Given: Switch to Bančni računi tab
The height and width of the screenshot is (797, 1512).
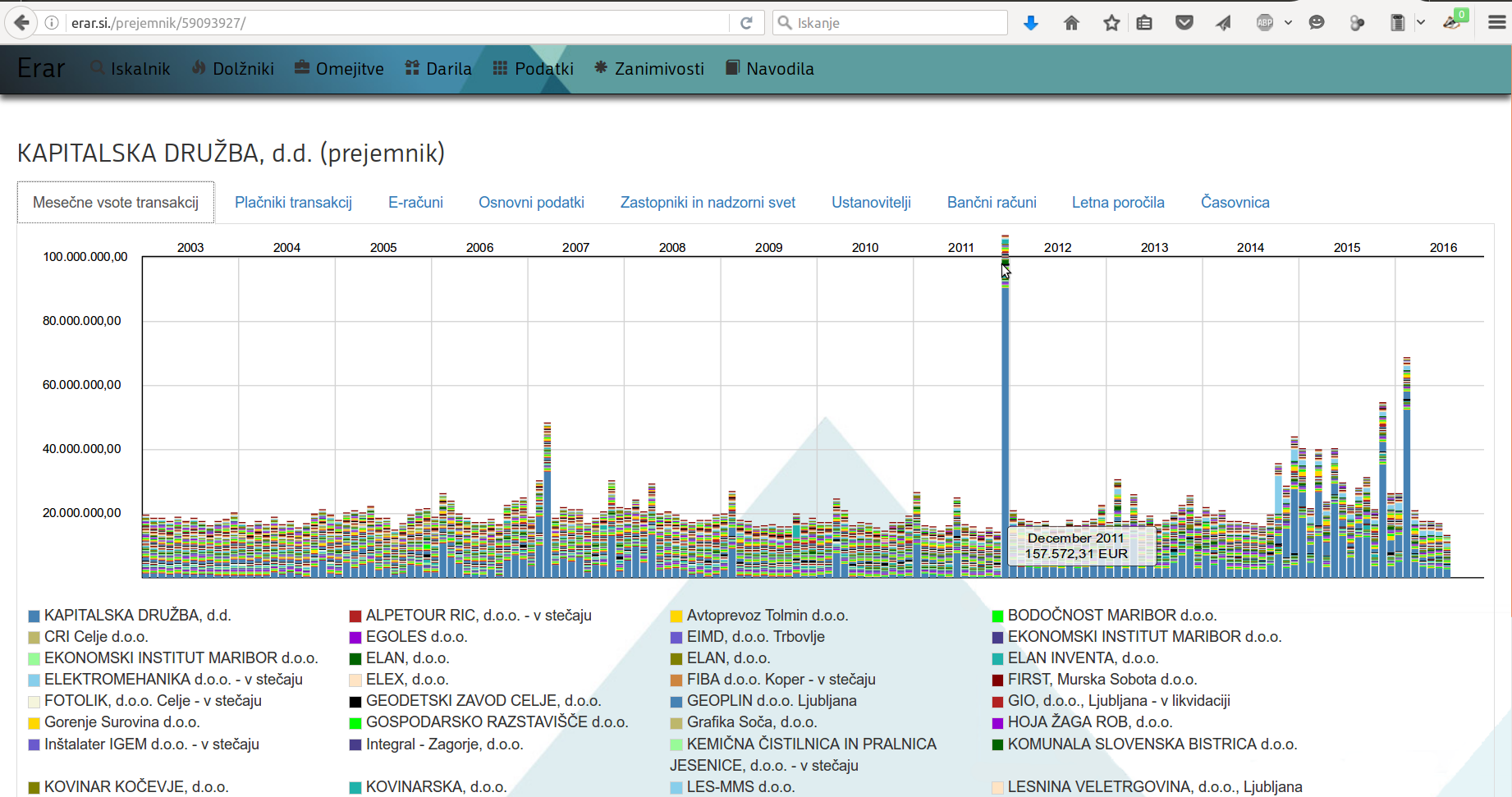Looking at the screenshot, I should point(992,203).
